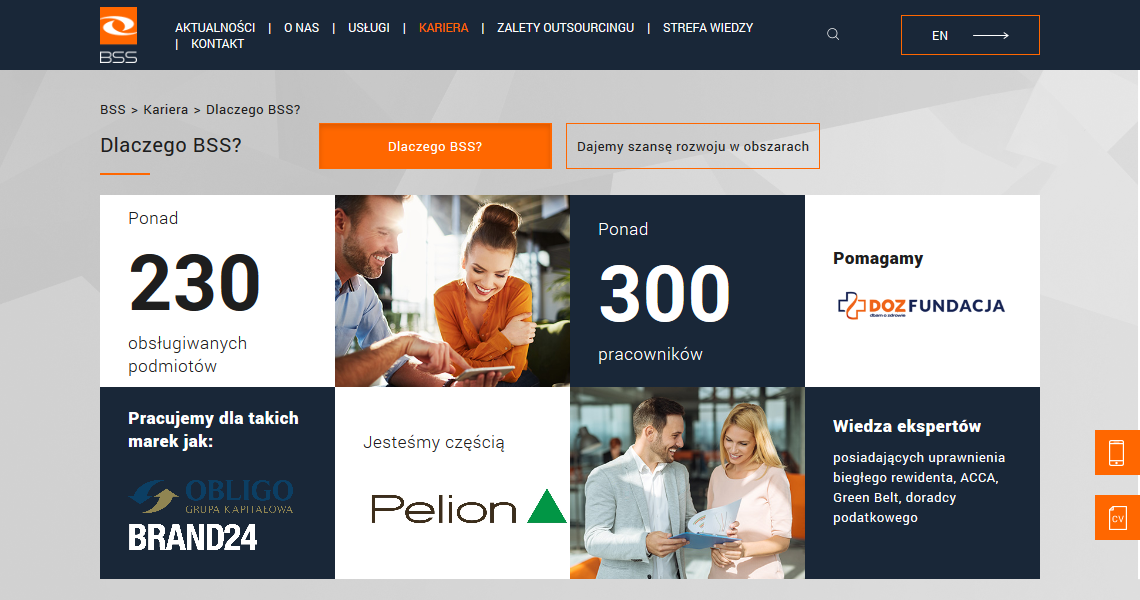Screen dimensions: 1140x600
Task: Click the photo of two colleagues with tablet
Action: [452, 291]
